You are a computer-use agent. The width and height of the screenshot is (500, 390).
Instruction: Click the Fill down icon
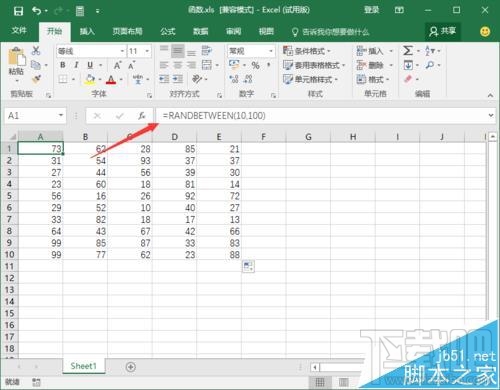coord(408,65)
